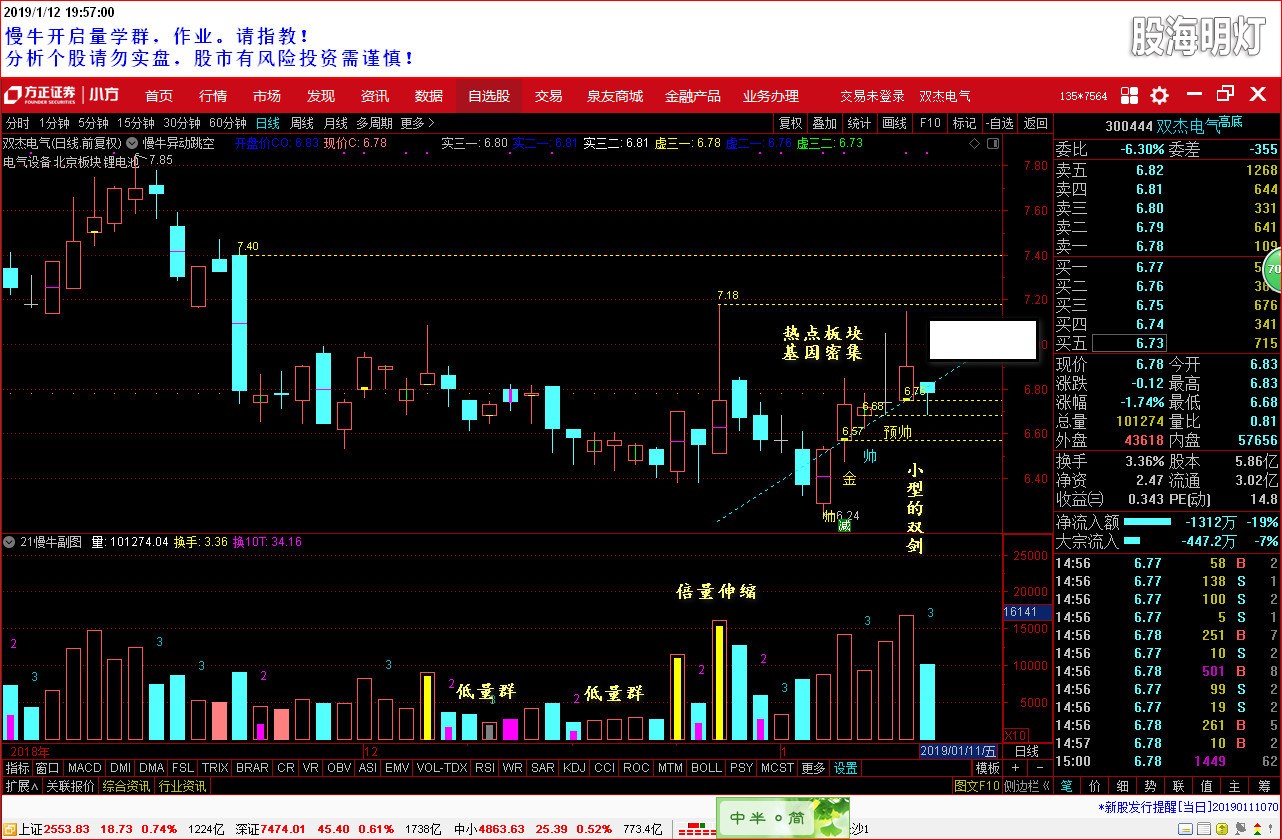Select the 周线 weekly period

tap(302, 123)
